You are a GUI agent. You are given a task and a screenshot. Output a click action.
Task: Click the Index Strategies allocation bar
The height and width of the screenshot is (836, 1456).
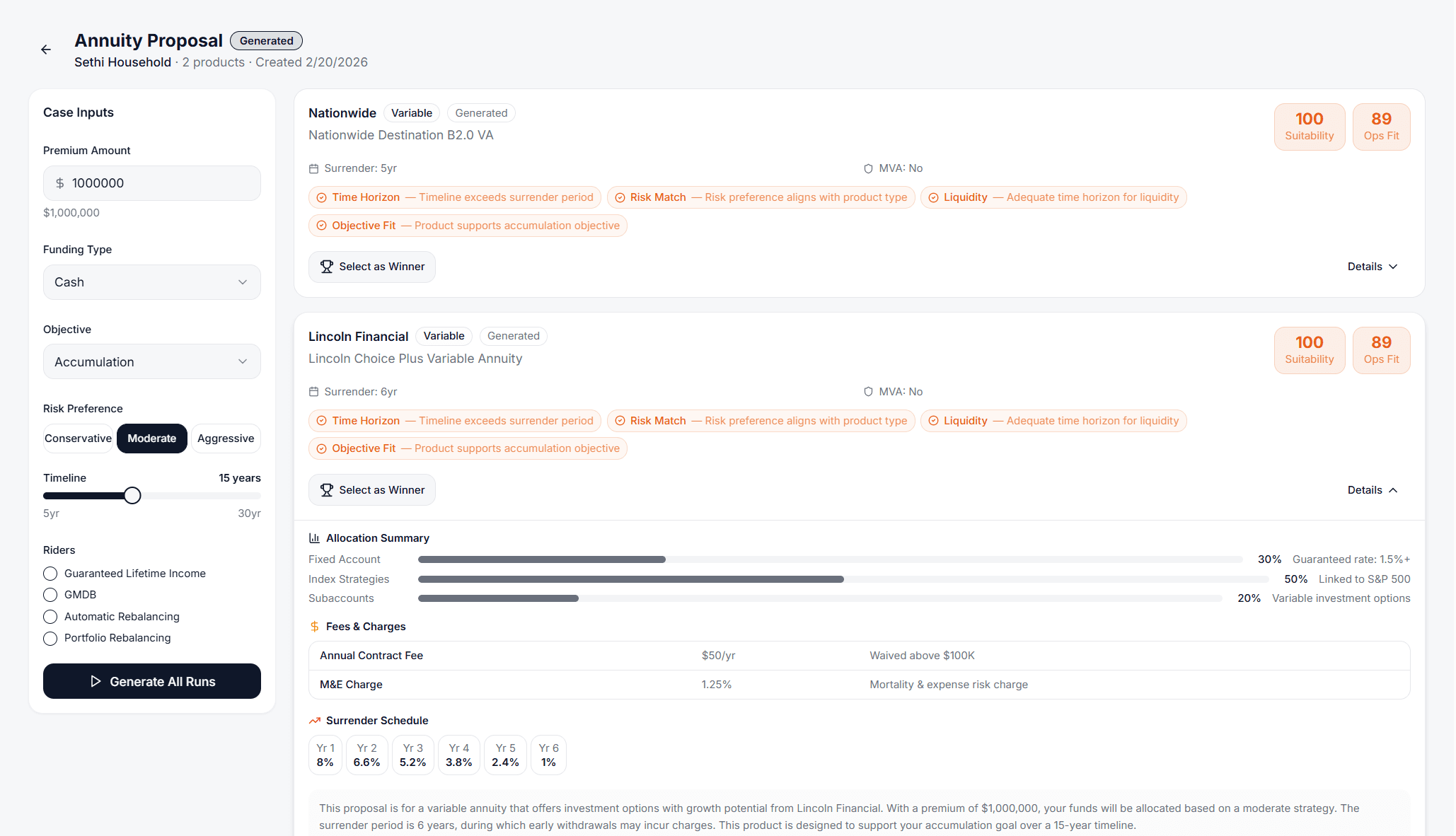click(843, 579)
